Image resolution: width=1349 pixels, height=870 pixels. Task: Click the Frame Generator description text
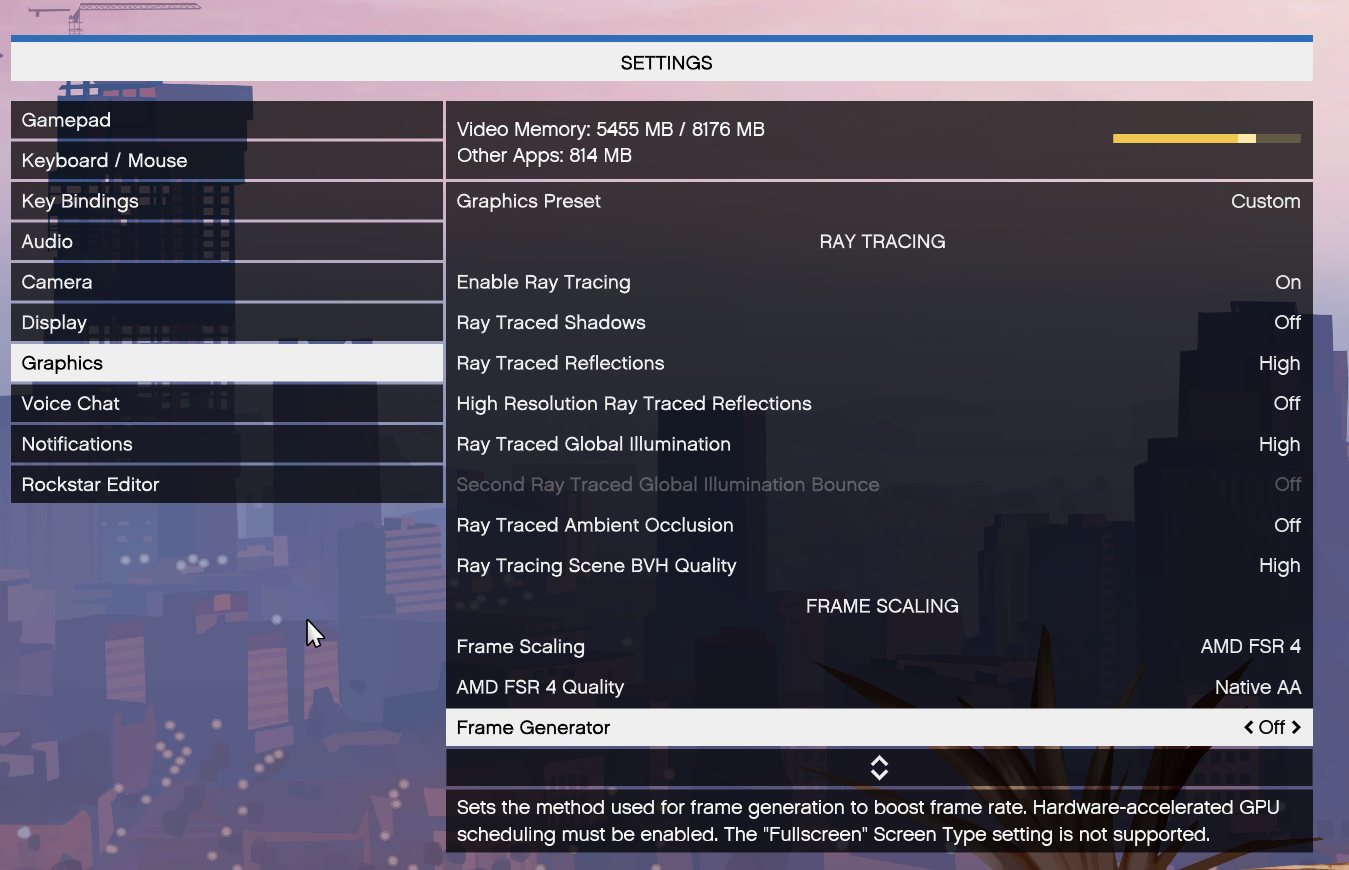pos(868,820)
